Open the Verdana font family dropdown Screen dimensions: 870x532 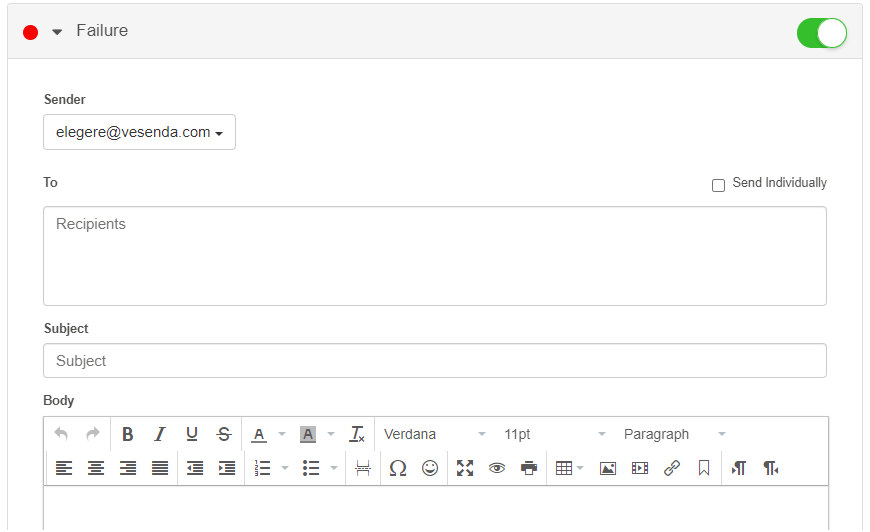(435, 434)
